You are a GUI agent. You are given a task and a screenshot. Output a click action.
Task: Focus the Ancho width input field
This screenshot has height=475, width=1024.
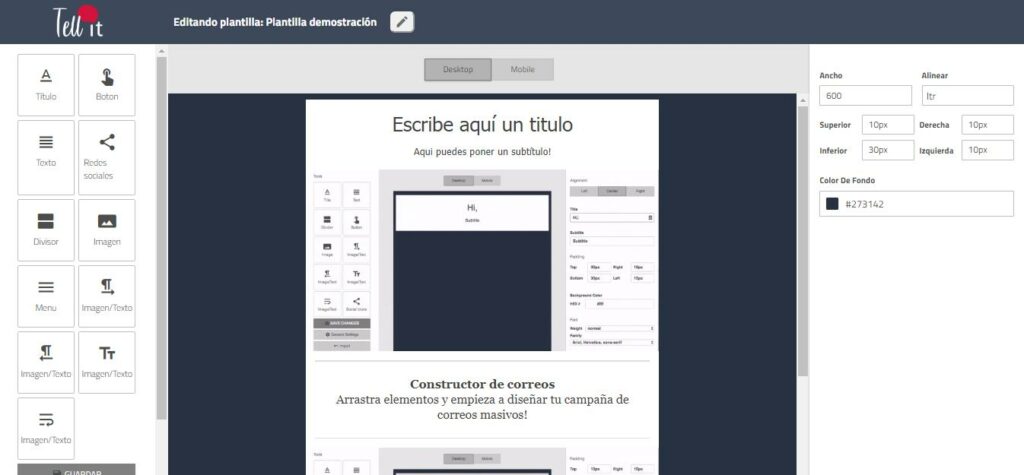coord(865,96)
